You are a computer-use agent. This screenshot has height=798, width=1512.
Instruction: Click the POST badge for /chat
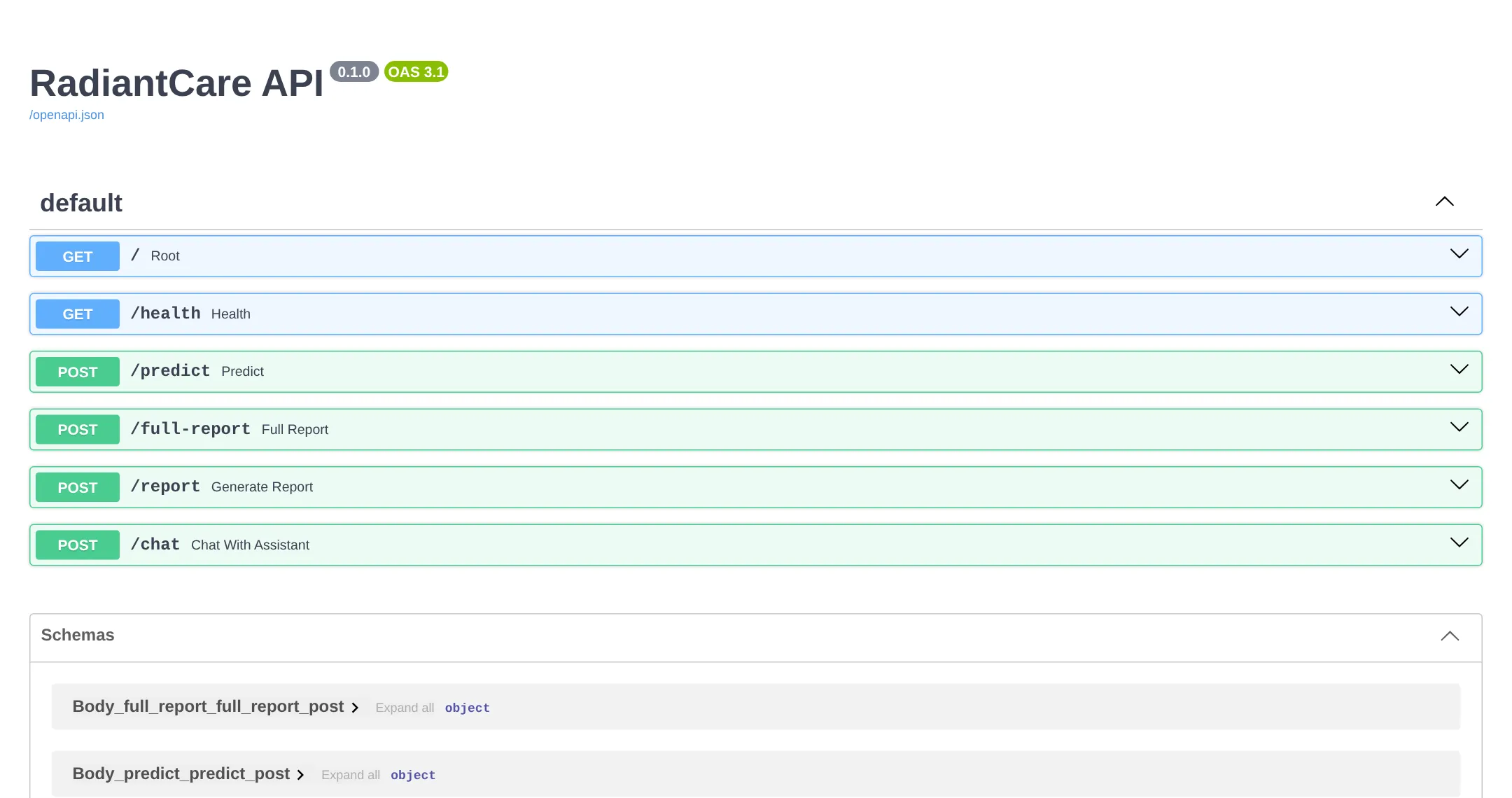point(78,545)
